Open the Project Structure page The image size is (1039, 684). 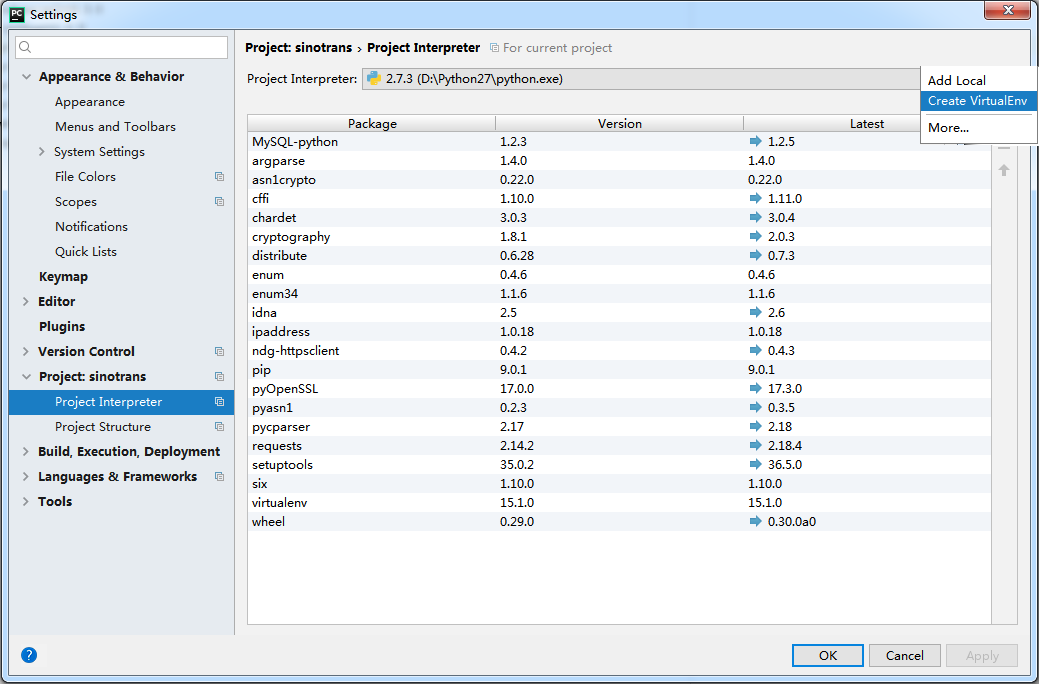103,427
